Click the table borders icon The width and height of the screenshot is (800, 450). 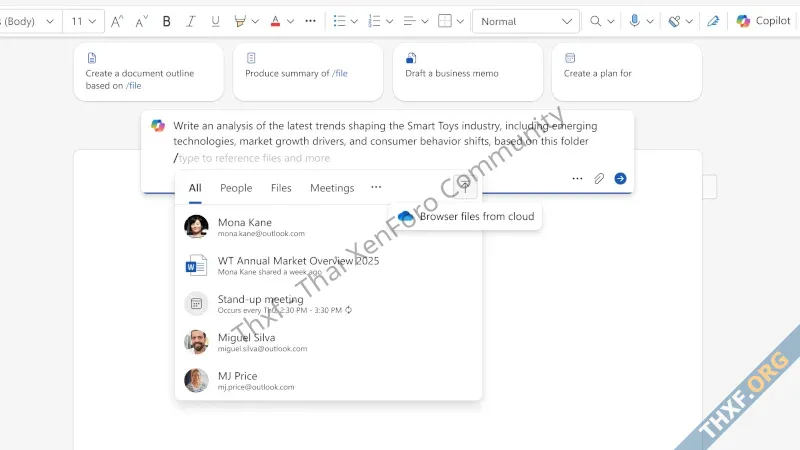click(445, 21)
